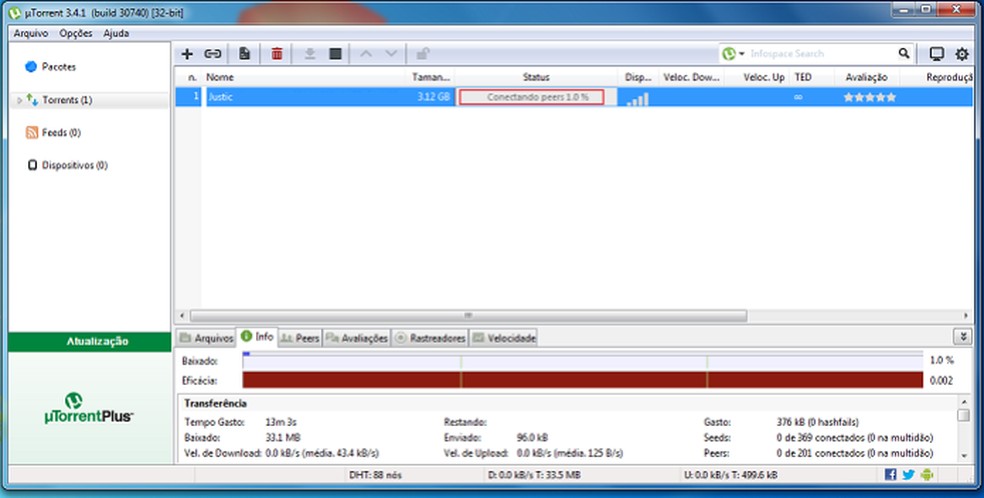The width and height of the screenshot is (984, 498).
Task: Click Create New Torrent document icon
Action: (x=244, y=54)
